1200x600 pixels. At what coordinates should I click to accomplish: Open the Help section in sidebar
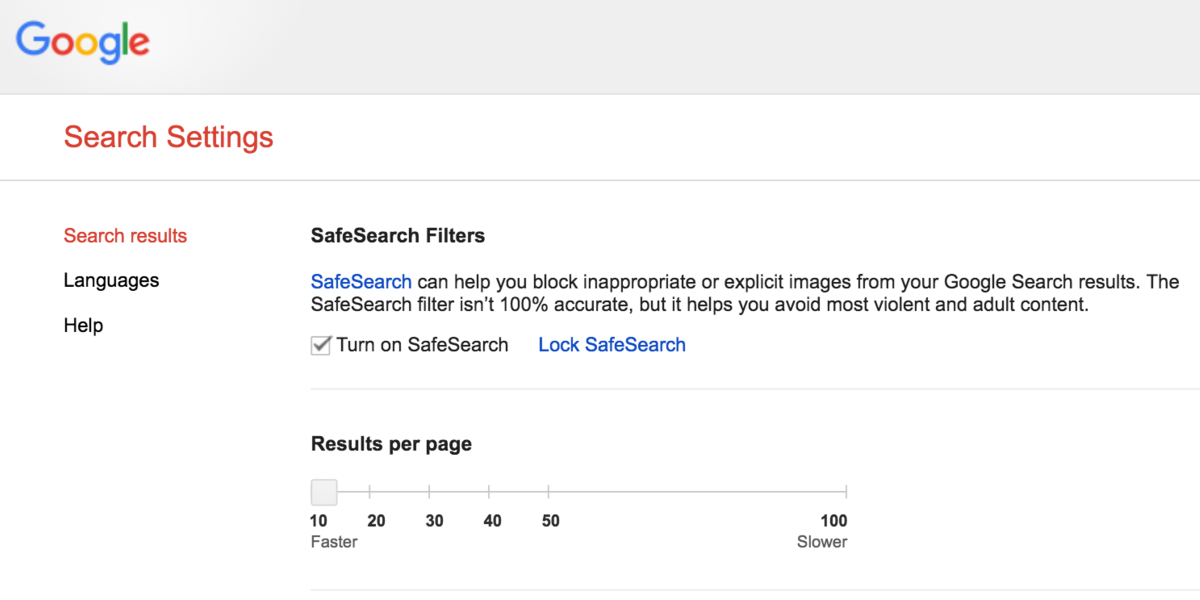coord(83,326)
